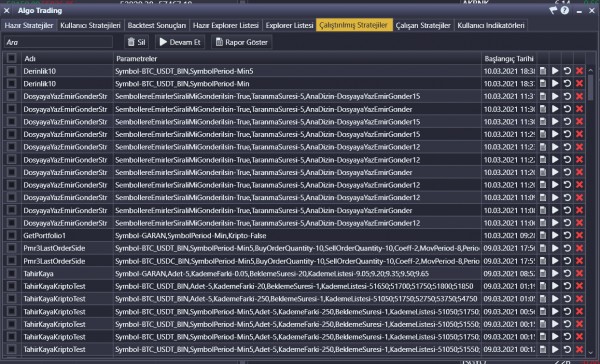Click the vertical scrollbar thumb of strategy list
600x364 pixels.
point(591,87)
